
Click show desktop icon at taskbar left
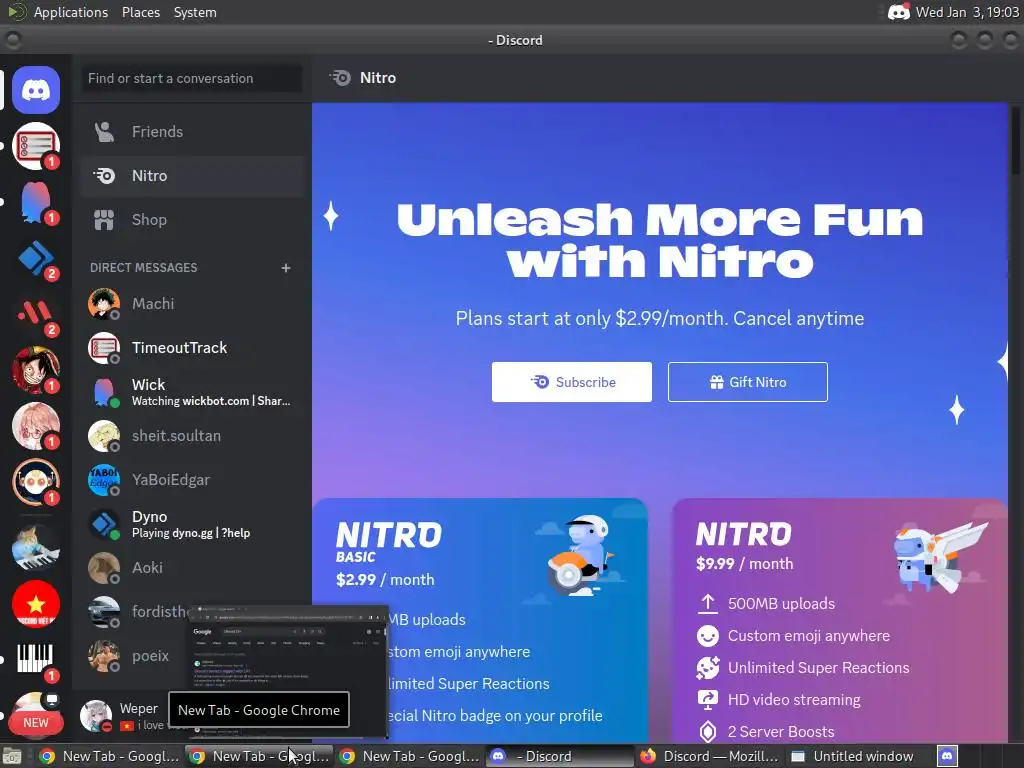[12, 756]
